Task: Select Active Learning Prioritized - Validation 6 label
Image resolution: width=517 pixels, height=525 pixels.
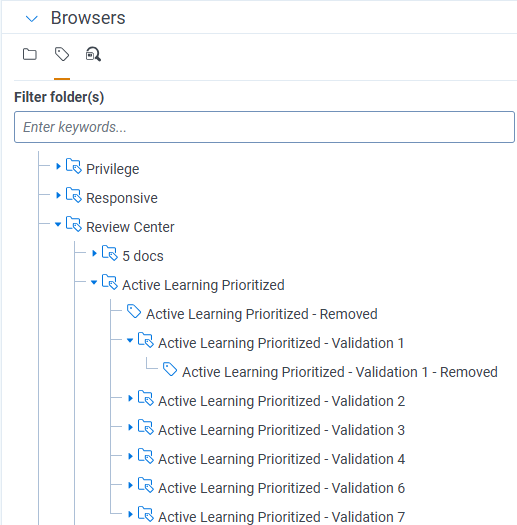Action: tap(282, 488)
